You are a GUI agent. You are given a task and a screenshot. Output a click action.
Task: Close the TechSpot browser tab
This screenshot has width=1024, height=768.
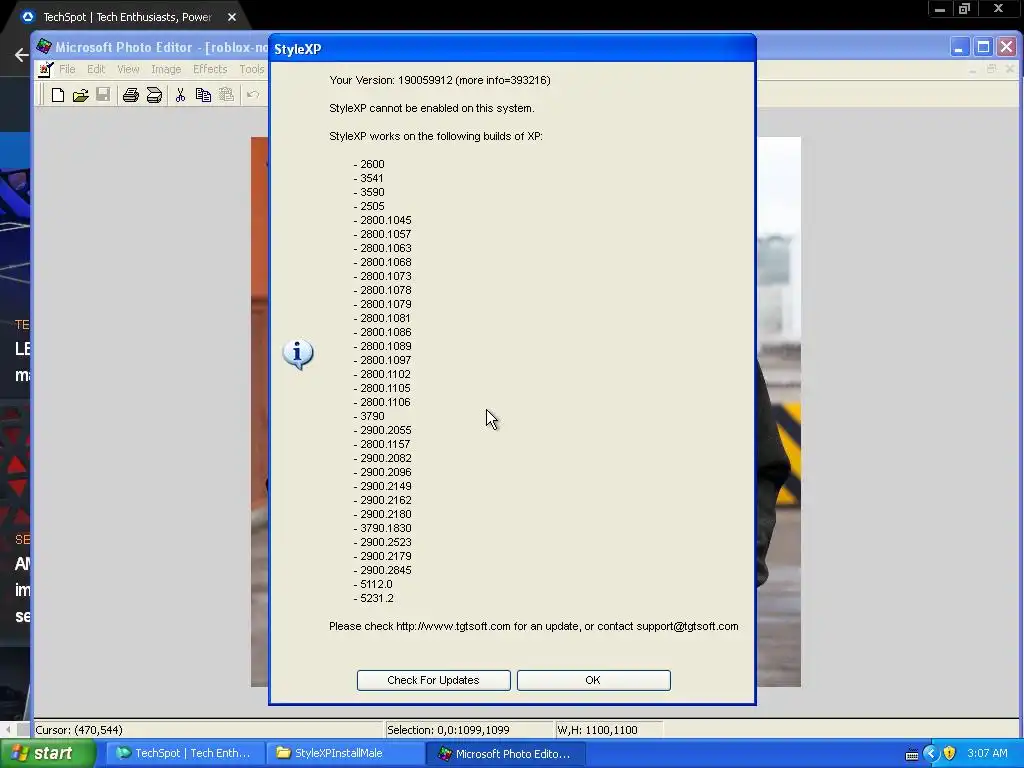click(x=232, y=17)
